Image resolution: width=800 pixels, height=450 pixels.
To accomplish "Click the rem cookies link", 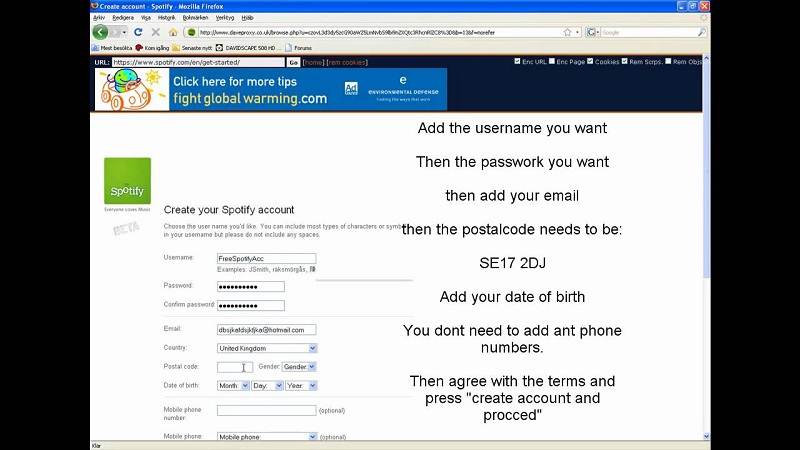I will pos(347,62).
